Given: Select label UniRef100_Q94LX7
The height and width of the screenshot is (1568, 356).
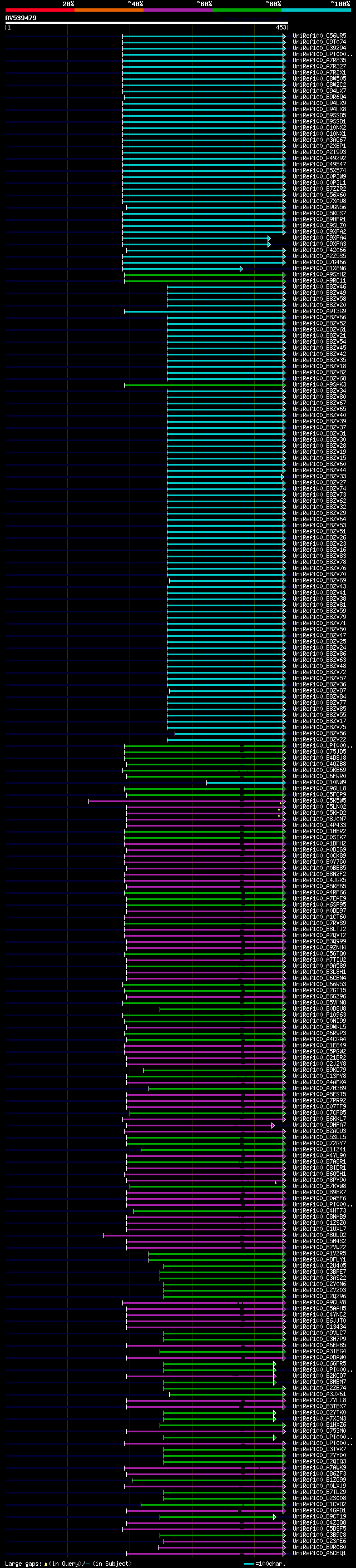Looking at the screenshot, I should (319, 91).
